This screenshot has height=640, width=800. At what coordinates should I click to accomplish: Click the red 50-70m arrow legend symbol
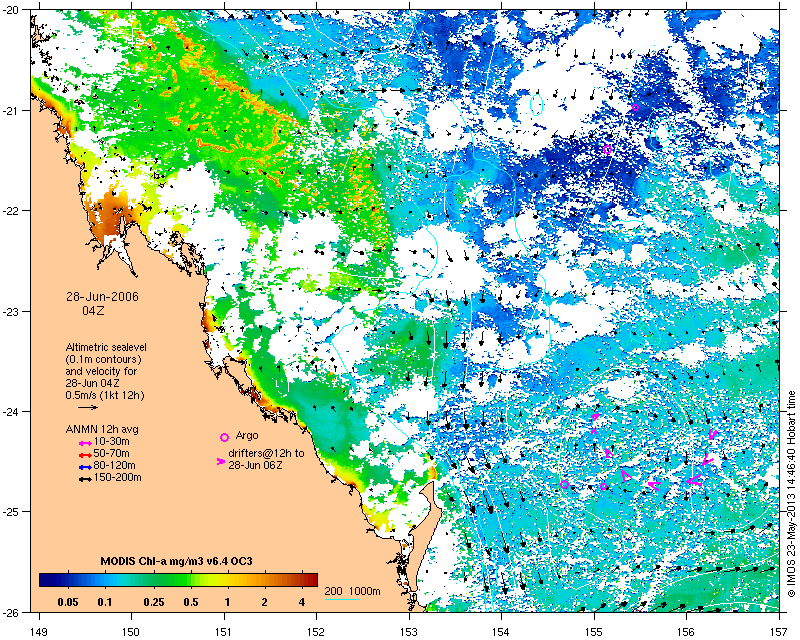click(85, 455)
